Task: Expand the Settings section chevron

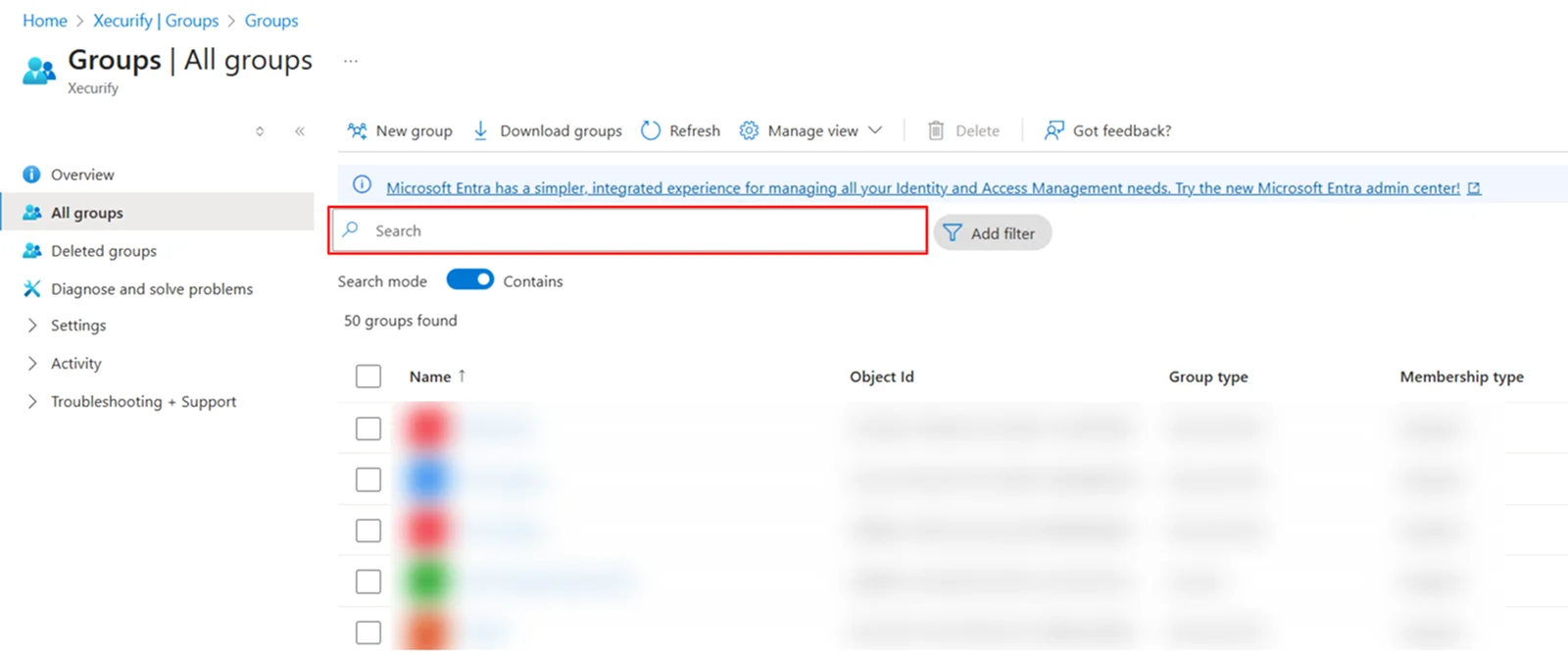Action: pos(31,326)
